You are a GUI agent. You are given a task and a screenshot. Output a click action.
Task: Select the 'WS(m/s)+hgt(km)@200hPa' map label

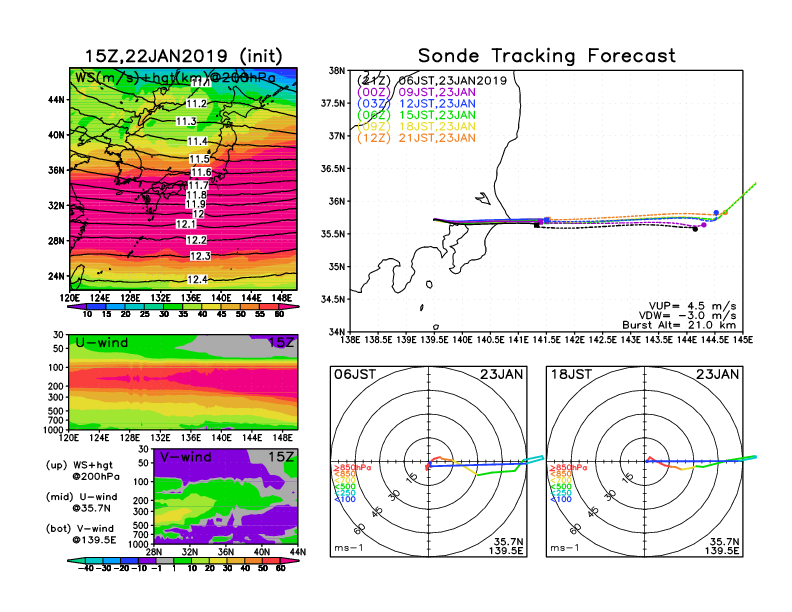(x=175, y=78)
